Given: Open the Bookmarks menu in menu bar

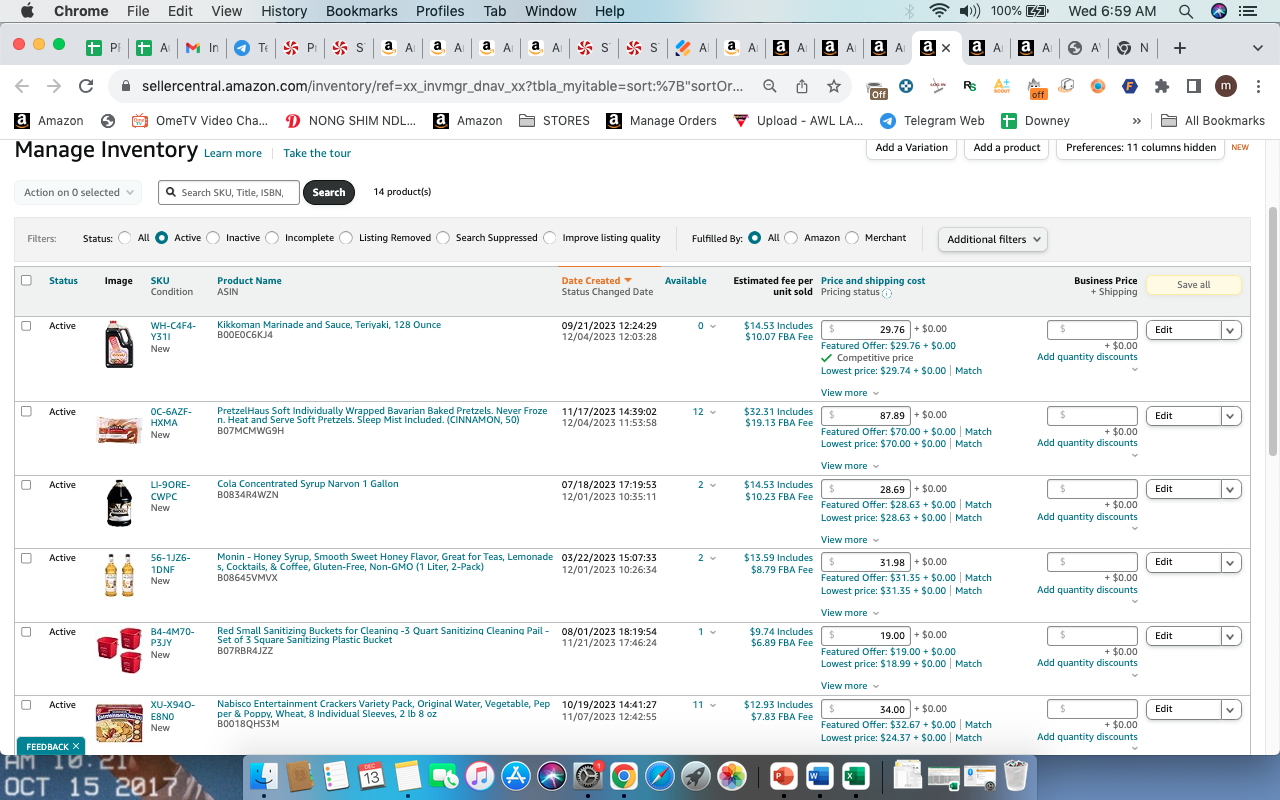Looking at the screenshot, I should [x=362, y=11].
